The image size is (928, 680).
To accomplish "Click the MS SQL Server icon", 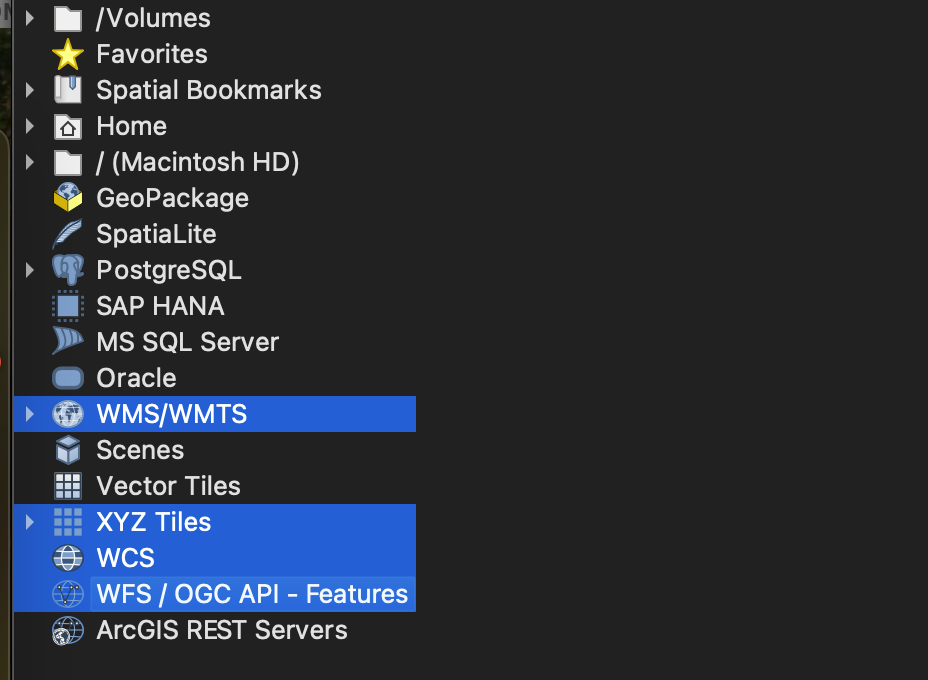I will pos(67,342).
